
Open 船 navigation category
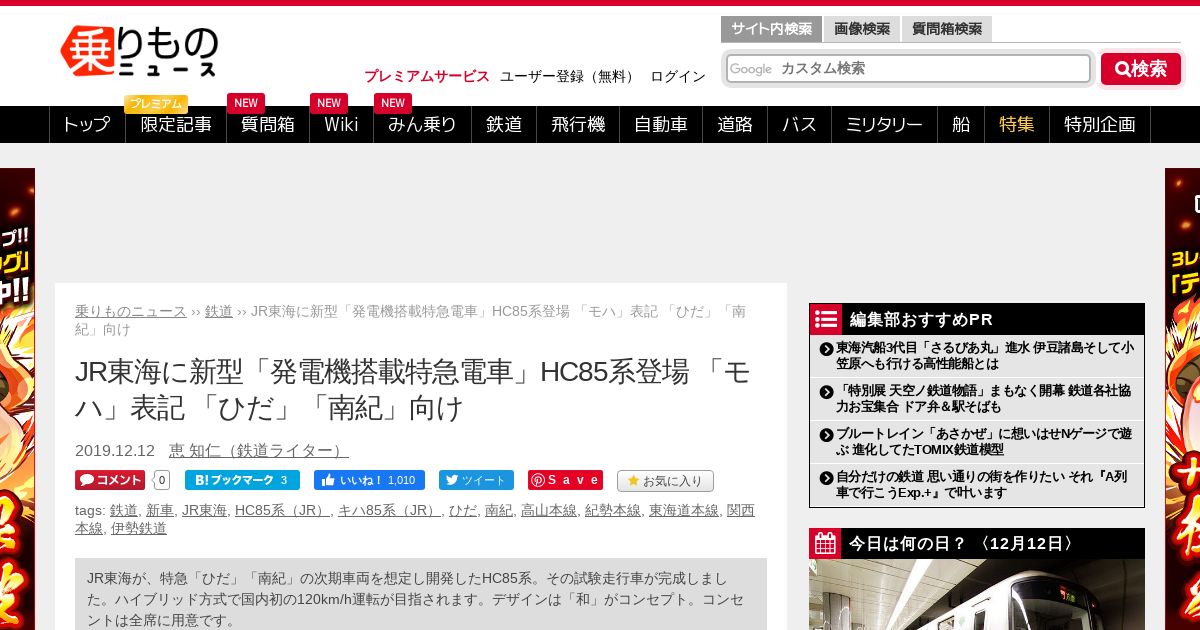click(961, 124)
